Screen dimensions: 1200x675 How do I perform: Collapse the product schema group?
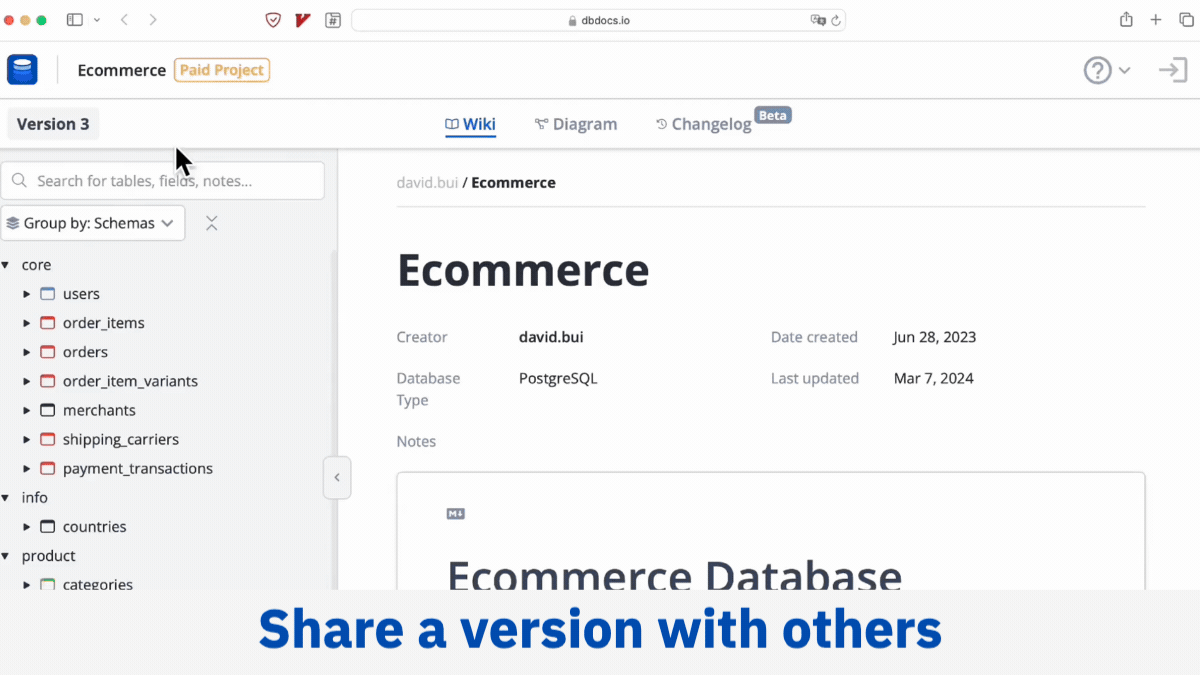click(x=5, y=555)
